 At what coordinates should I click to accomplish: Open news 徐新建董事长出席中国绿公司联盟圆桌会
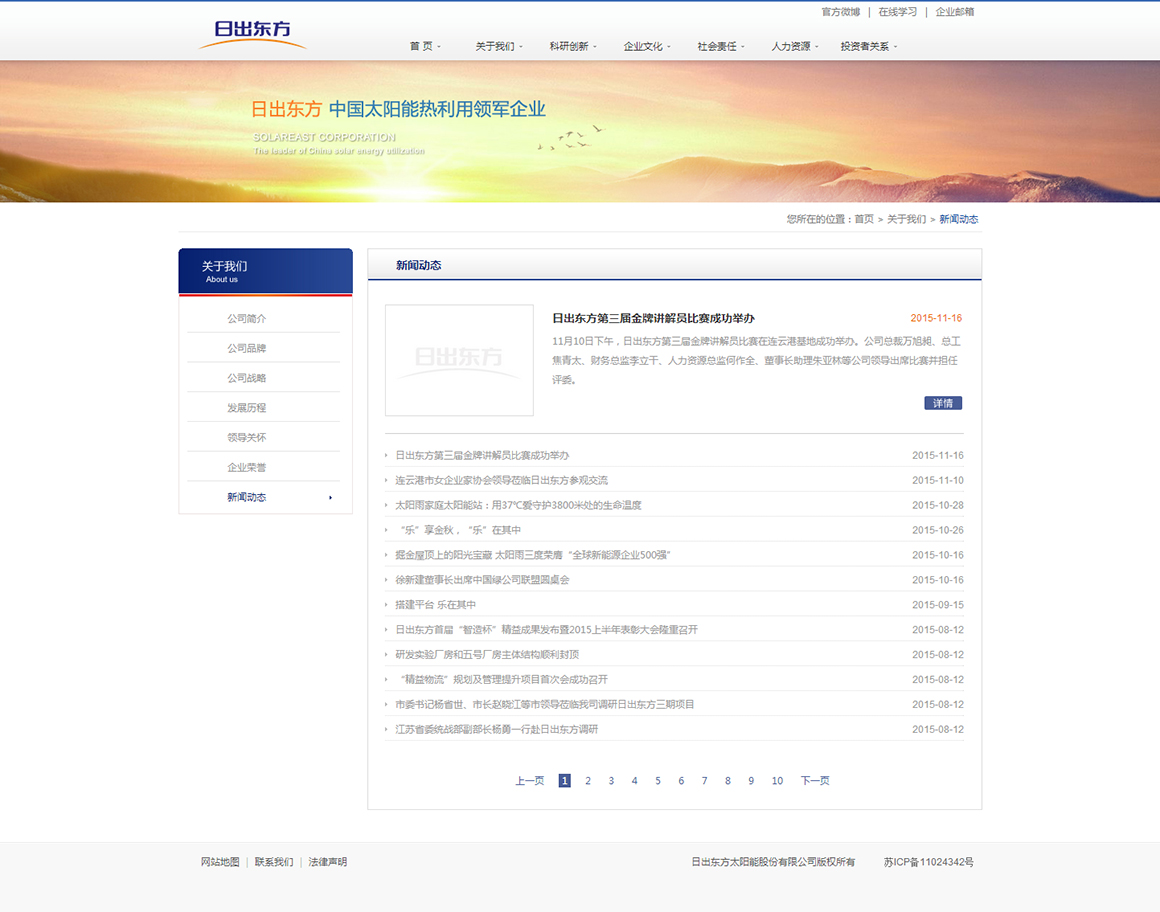pos(482,580)
